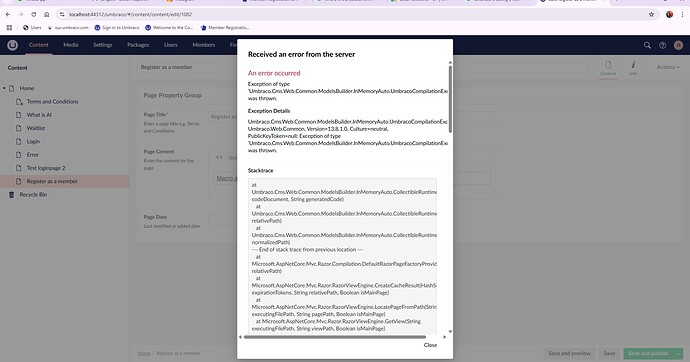Go to the Packages section
This screenshot has width=690, height=362.
pos(138,45)
